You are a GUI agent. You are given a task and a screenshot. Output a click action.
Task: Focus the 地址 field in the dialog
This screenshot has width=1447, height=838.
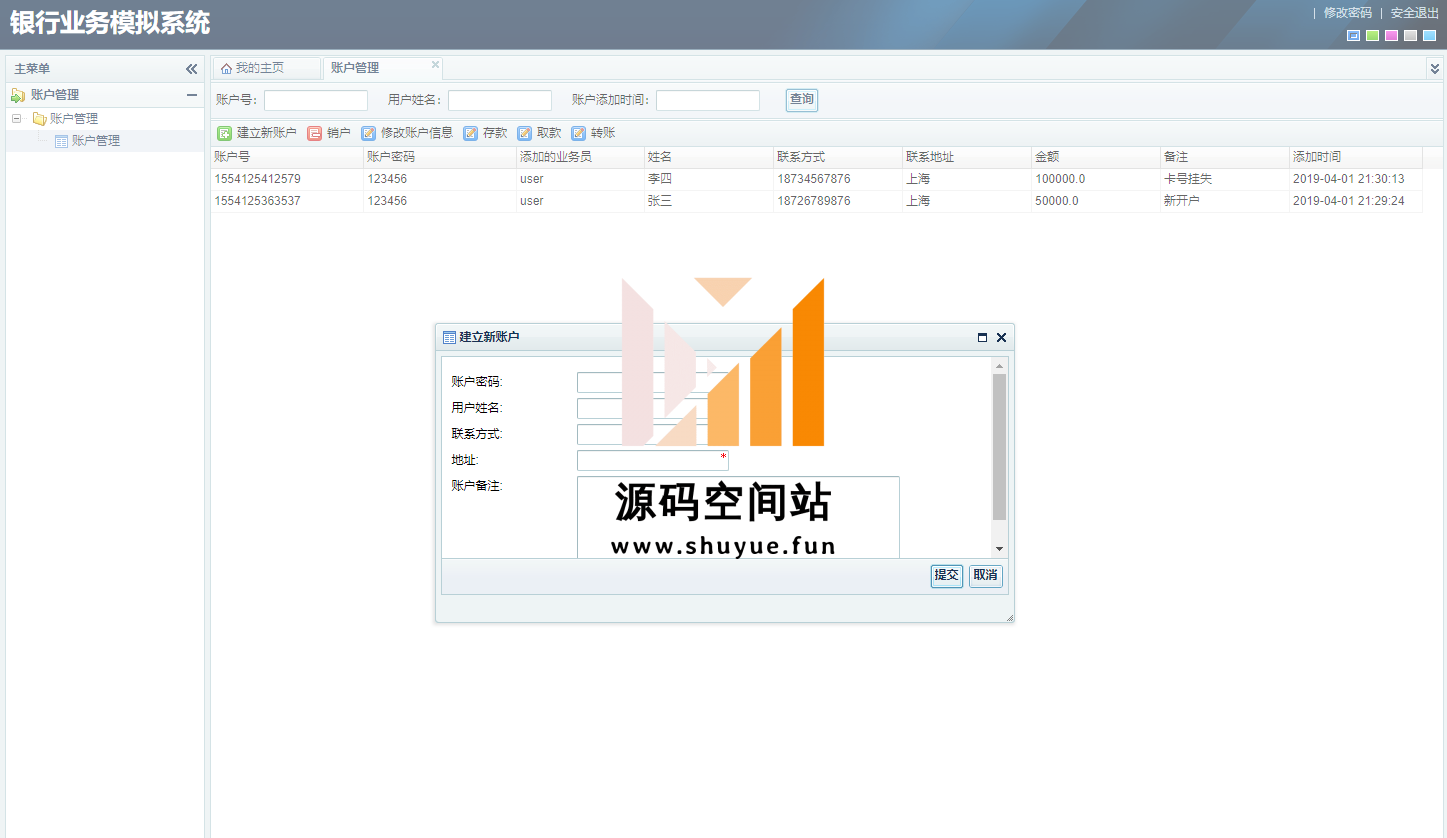coord(653,460)
